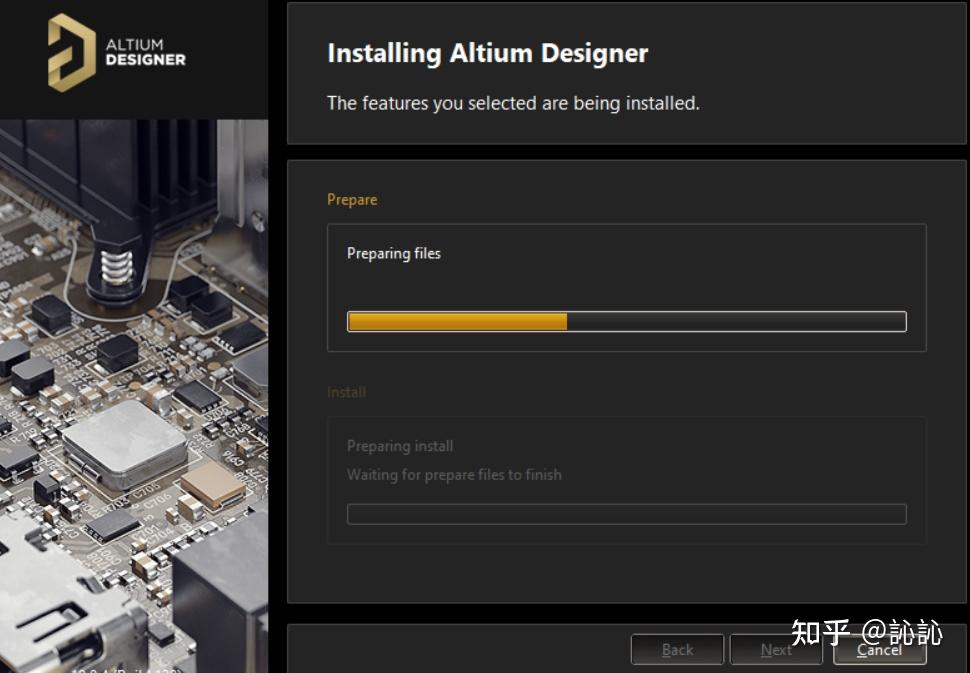Click the disabled Back button
This screenshot has width=970, height=673.
click(x=677, y=649)
